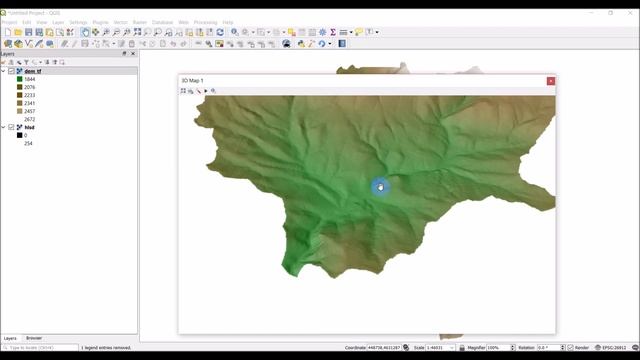Click the 2076 legend color swatch
The width and height of the screenshot is (640, 360).
click(x=20, y=87)
